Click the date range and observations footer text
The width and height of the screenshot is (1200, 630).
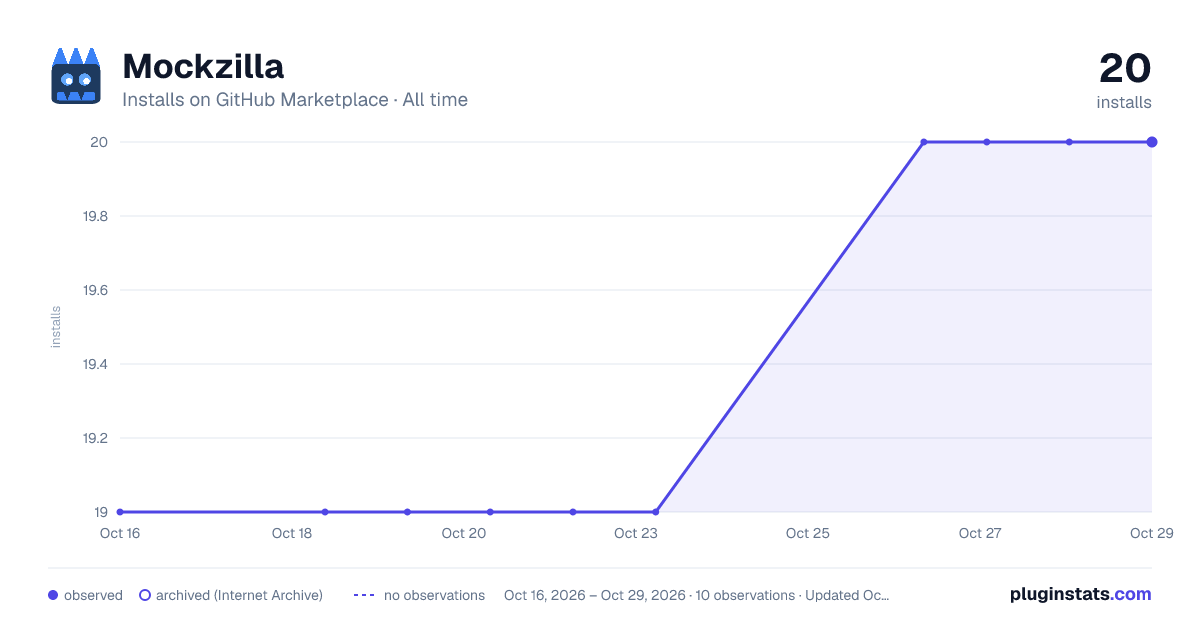pyautogui.click(x=697, y=595)
